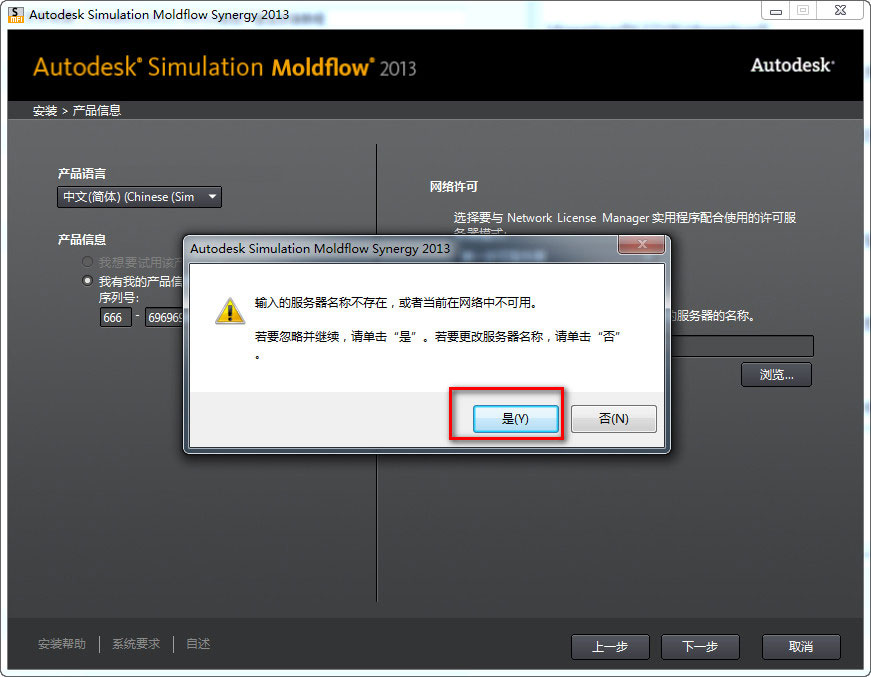Click the 上一步 back button
Screen dimensions: 871x677
[610, 646]
